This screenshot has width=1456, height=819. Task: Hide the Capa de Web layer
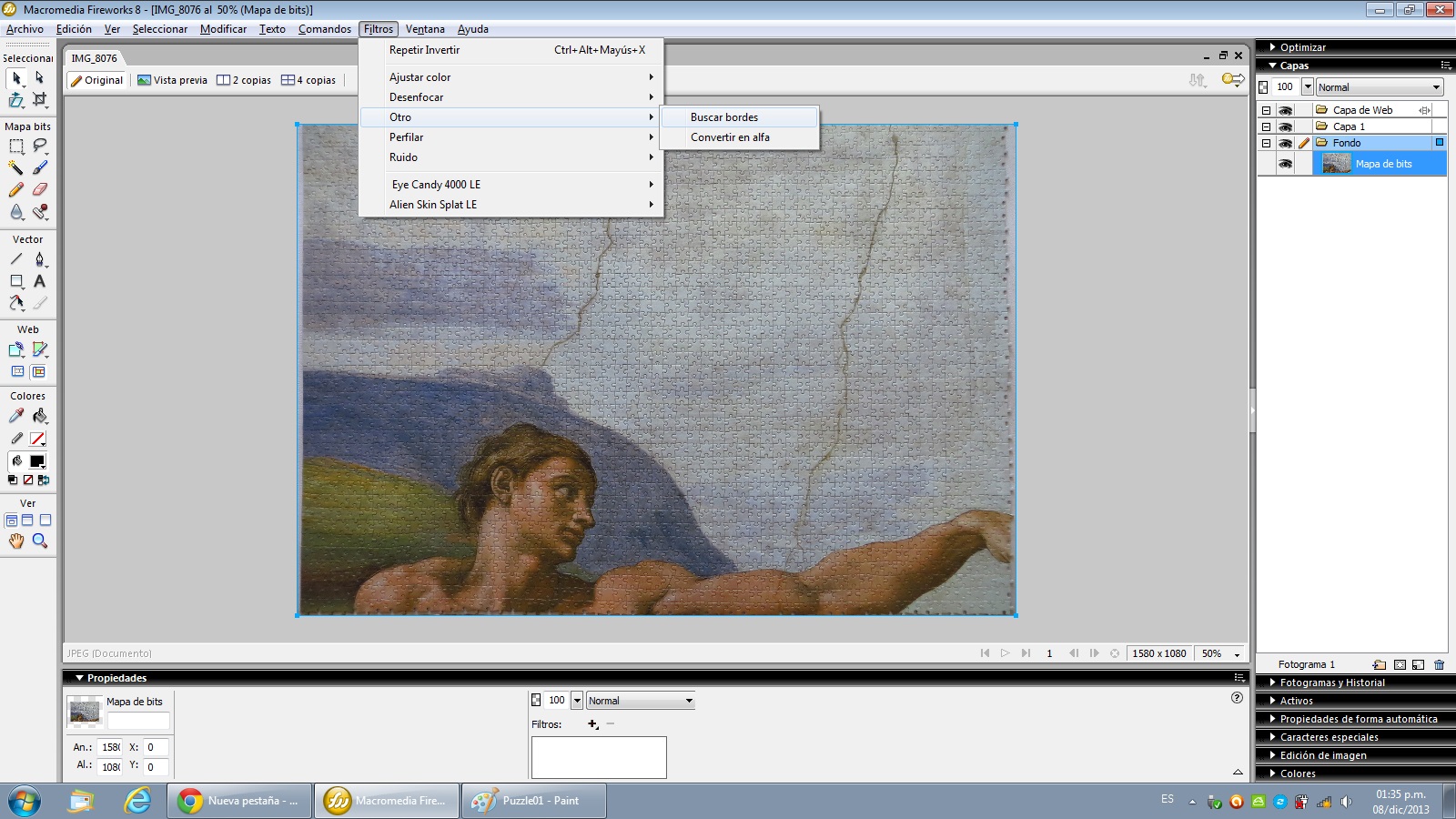click(x=1285, y=110)
